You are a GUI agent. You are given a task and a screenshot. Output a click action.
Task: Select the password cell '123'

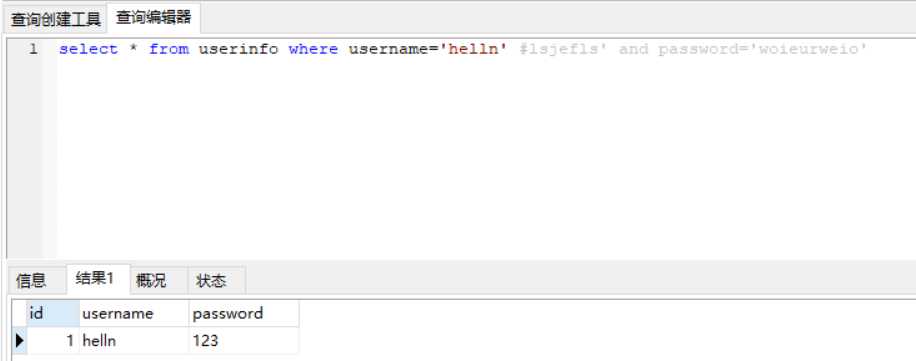tap(244, 340)
